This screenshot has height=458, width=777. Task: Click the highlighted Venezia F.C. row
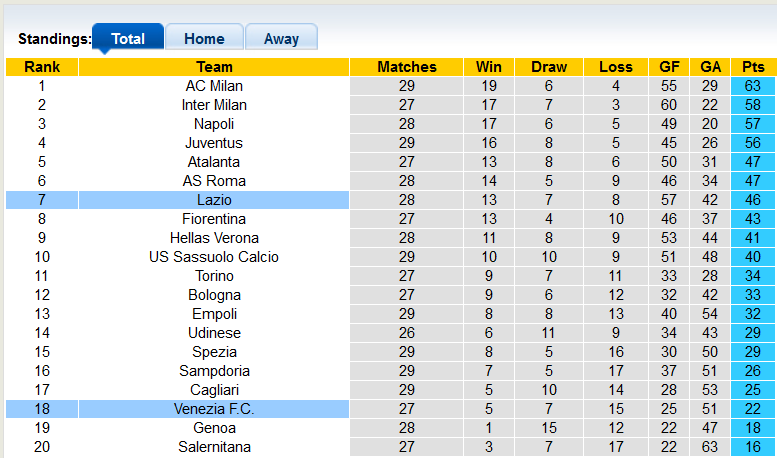point(214,409)
